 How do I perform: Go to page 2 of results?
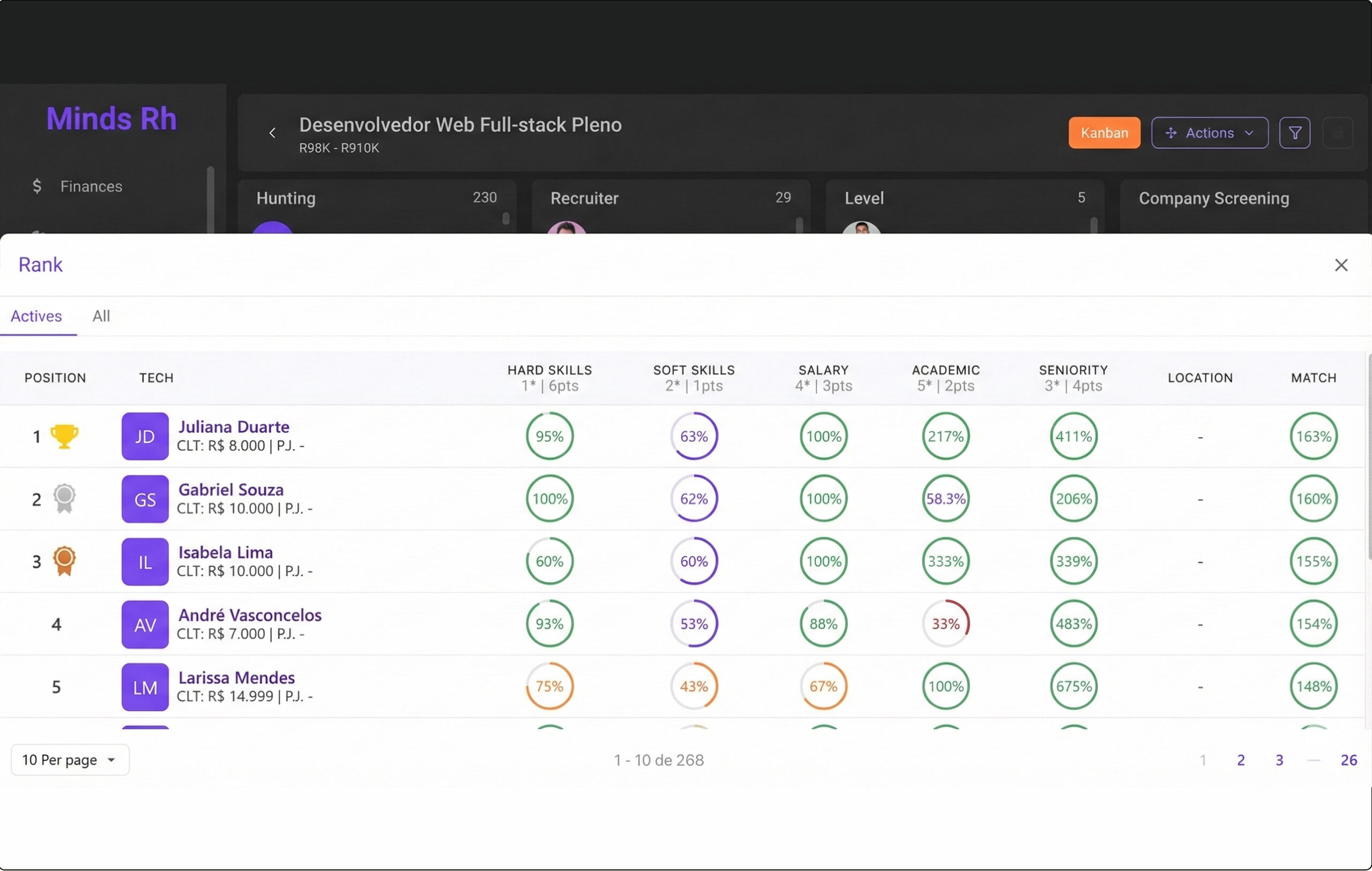[1240, 760]
